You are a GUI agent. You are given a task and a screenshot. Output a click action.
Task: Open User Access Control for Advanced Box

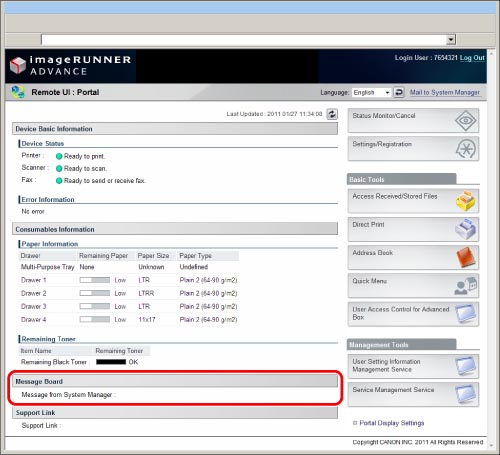413,314
